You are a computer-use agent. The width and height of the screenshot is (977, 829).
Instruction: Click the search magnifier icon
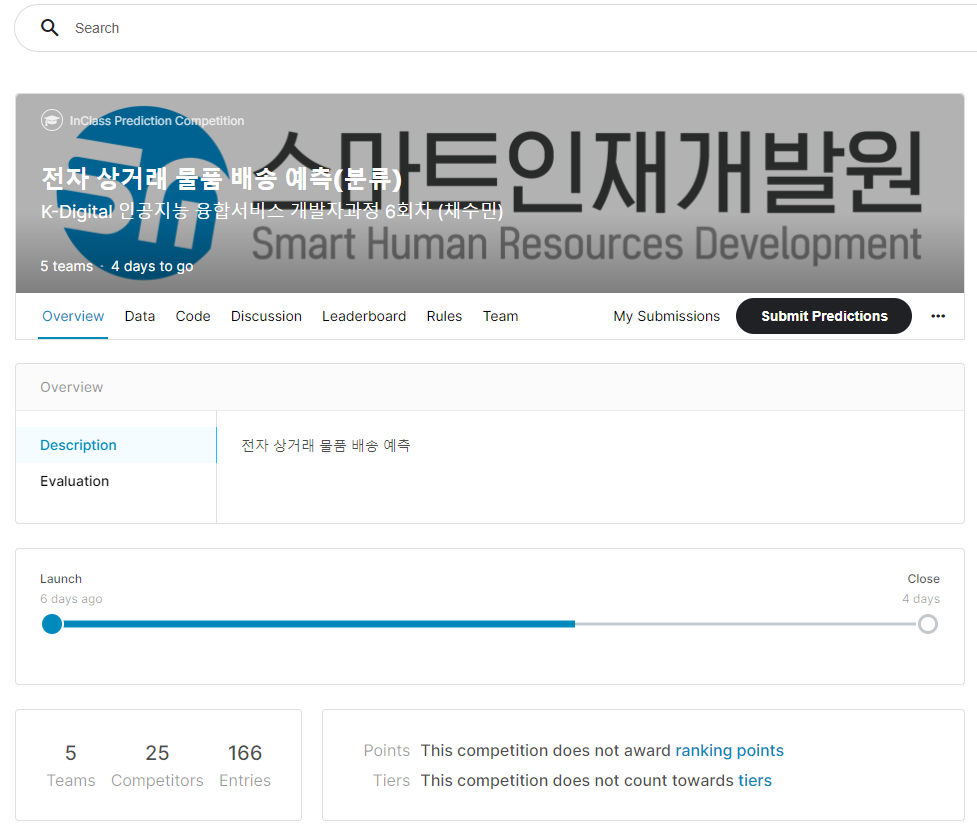pos(49,28)
